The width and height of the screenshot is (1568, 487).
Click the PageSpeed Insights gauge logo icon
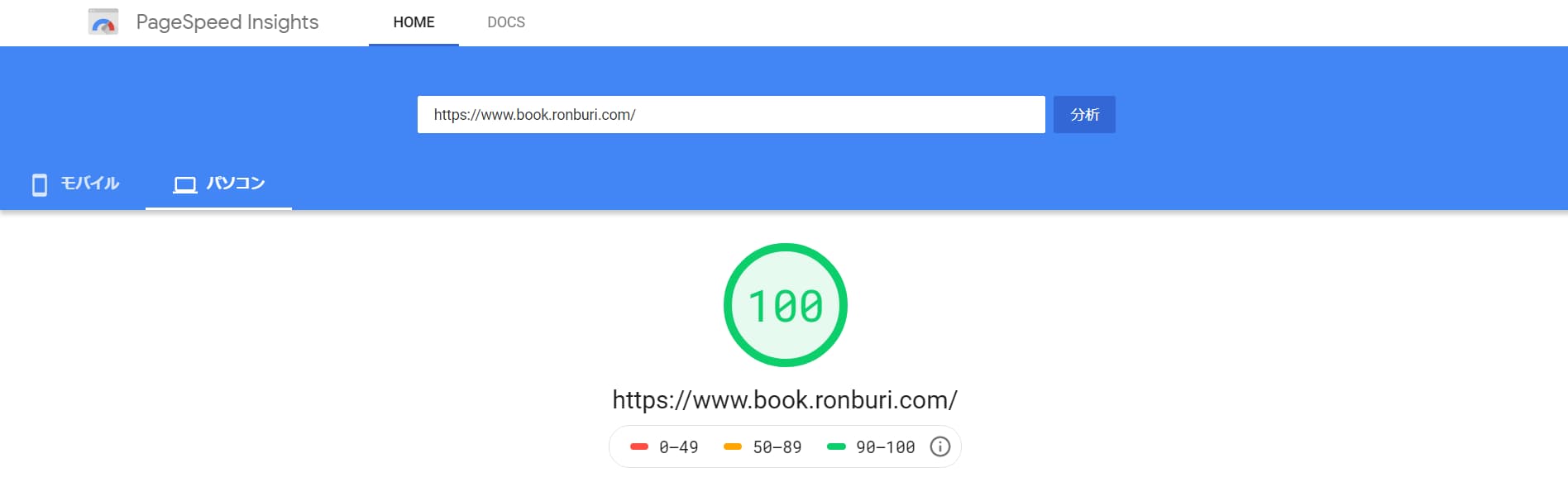[103, 22]
